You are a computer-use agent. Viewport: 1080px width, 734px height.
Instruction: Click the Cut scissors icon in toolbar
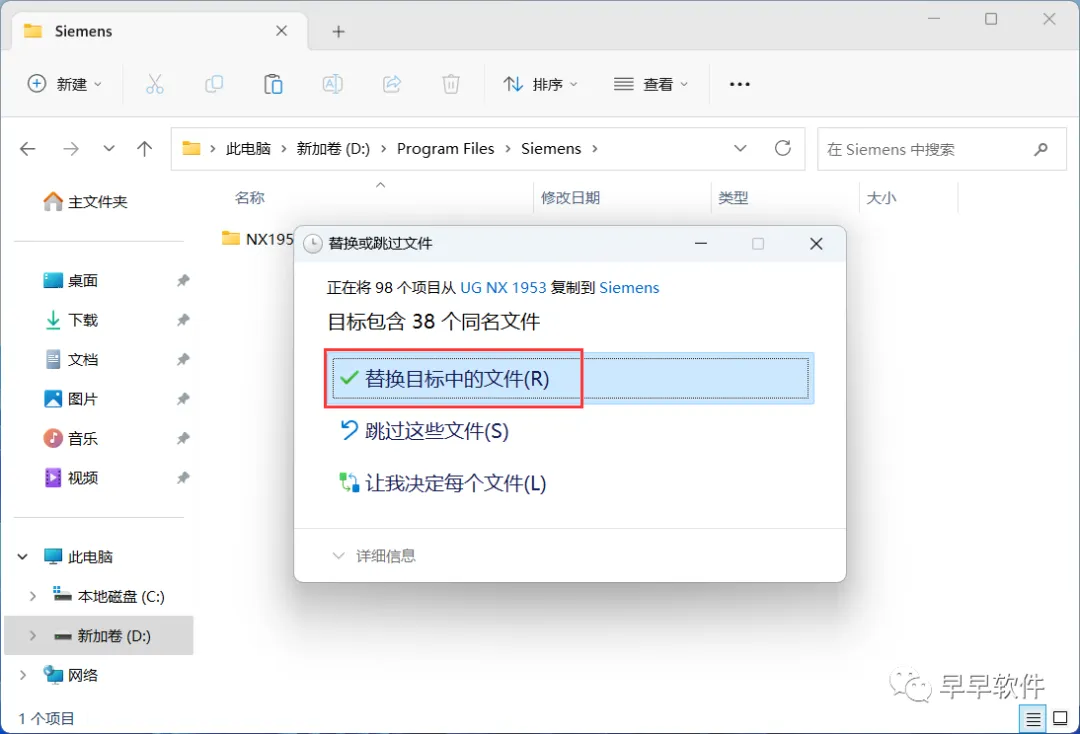155,84
